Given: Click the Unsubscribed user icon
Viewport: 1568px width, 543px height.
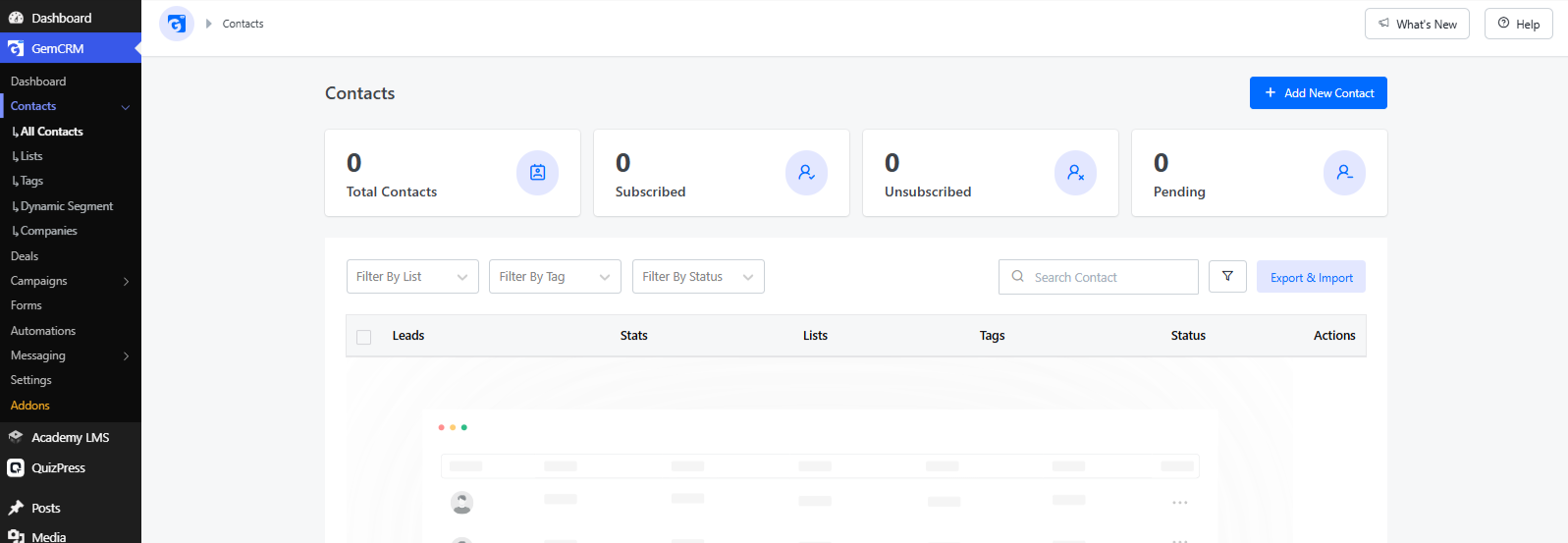Looking at the screenshot, I should click(1075, 173).
